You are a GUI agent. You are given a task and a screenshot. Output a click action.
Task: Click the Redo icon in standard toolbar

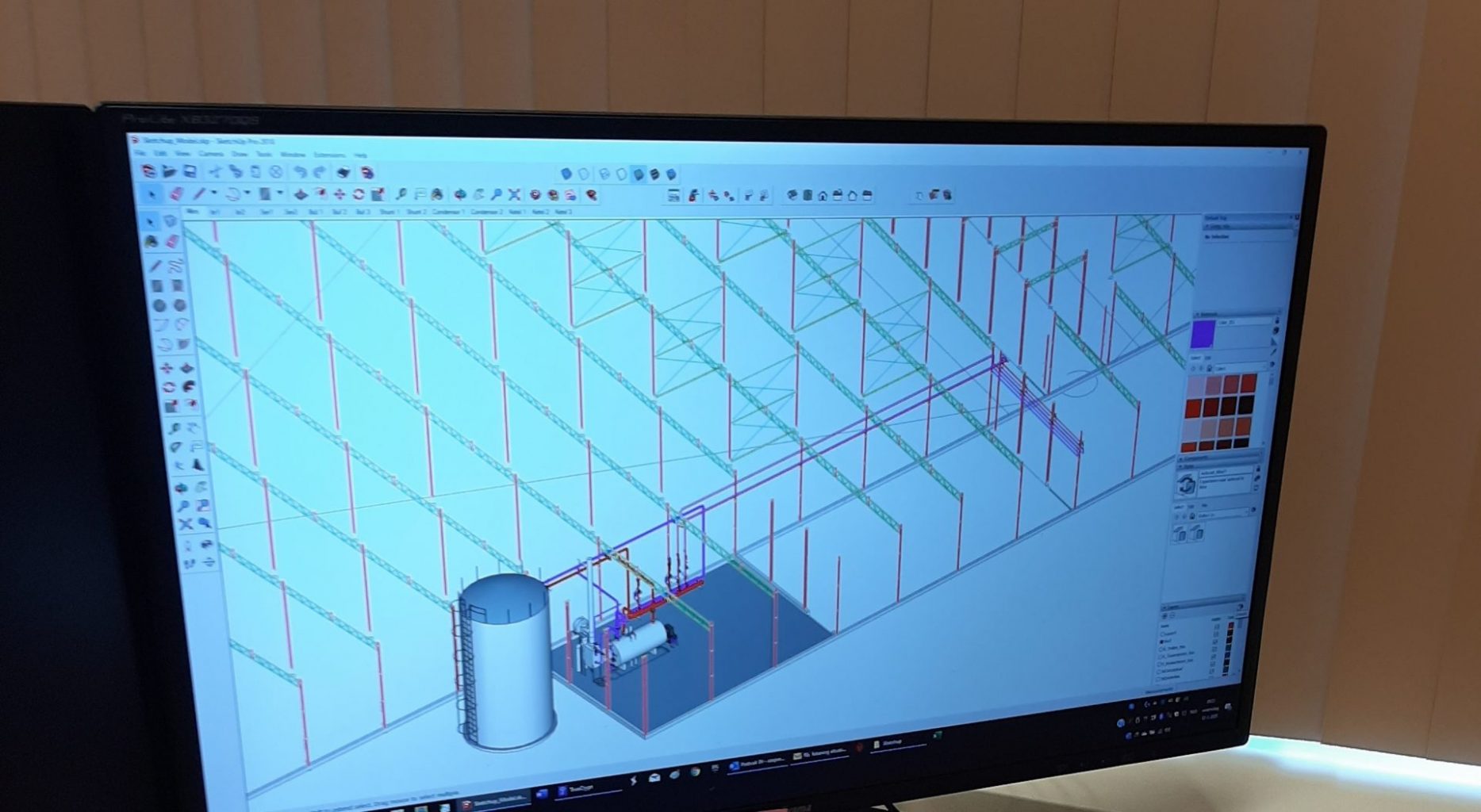(x=320, y=172)
